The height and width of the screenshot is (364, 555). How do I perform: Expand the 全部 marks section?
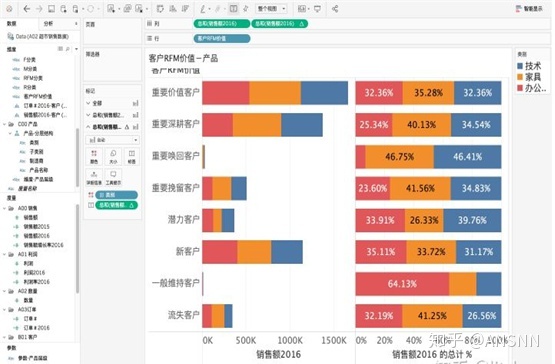coord(88,103)
